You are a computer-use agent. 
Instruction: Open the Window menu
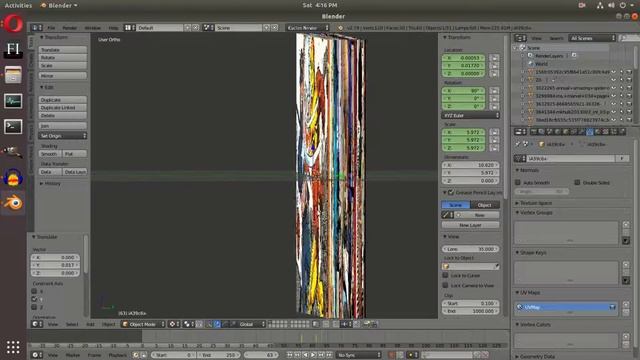(x=93, y=28)
